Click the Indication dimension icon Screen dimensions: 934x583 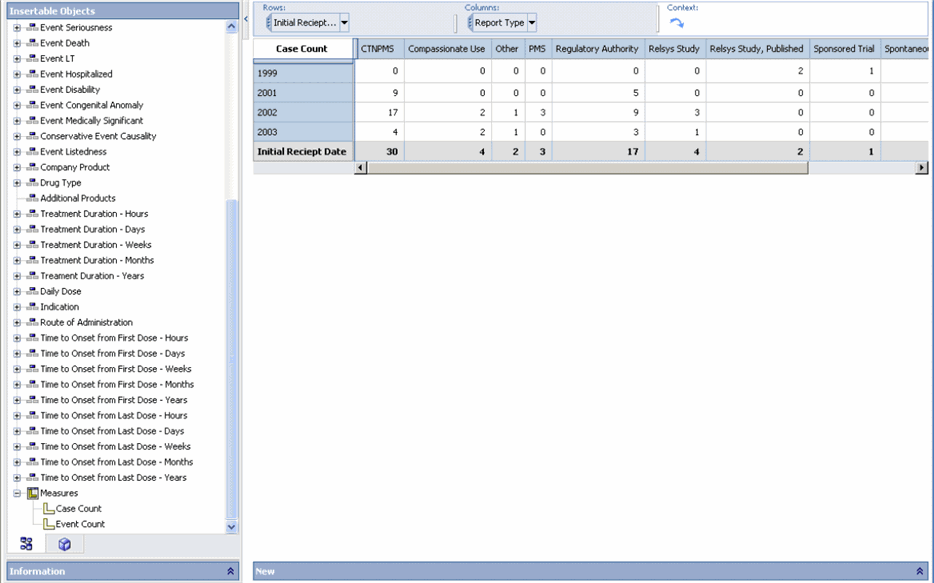tap(32, 307)
